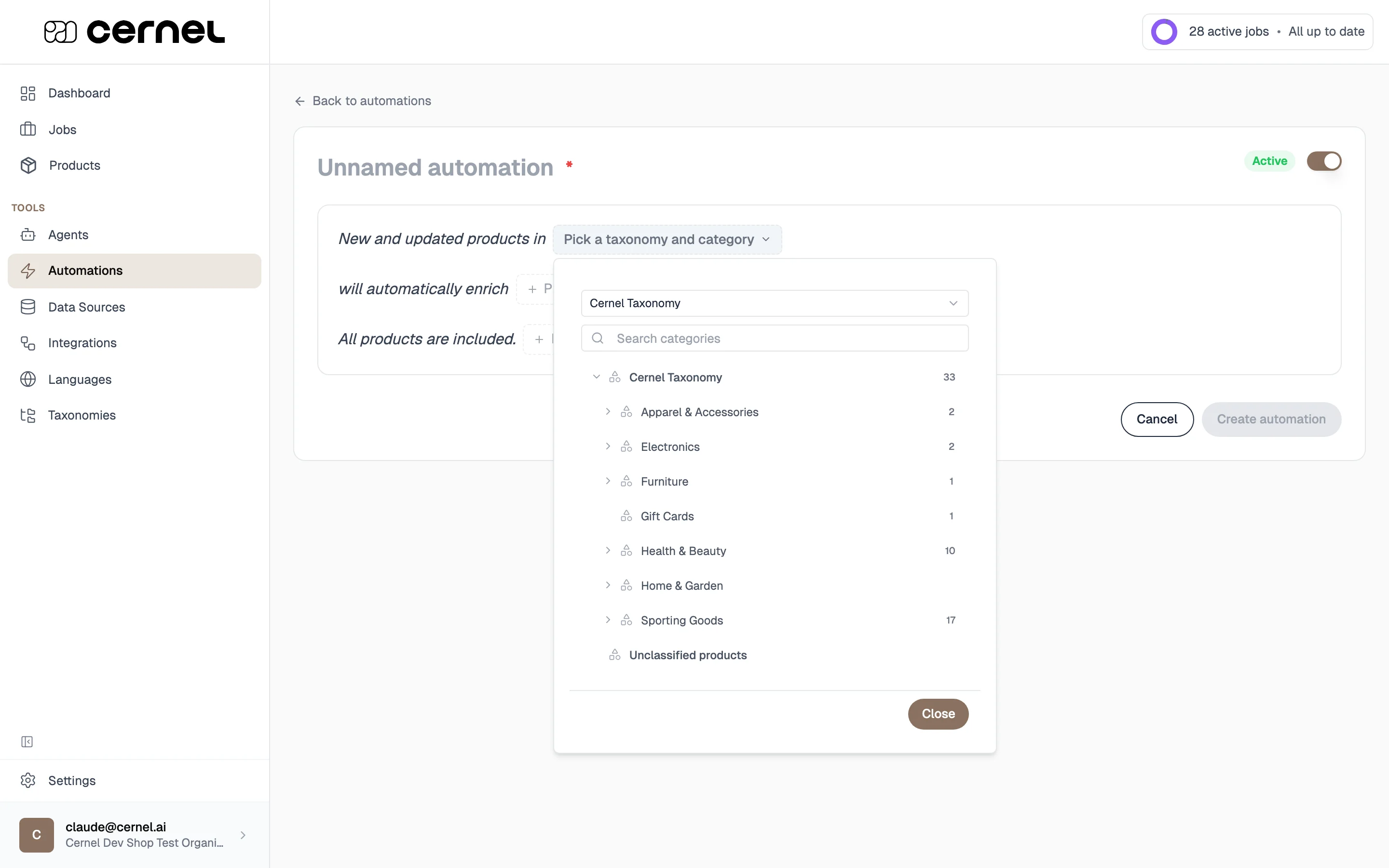
Task: Click the purple active jobs ring icon
Action: 1164,31
